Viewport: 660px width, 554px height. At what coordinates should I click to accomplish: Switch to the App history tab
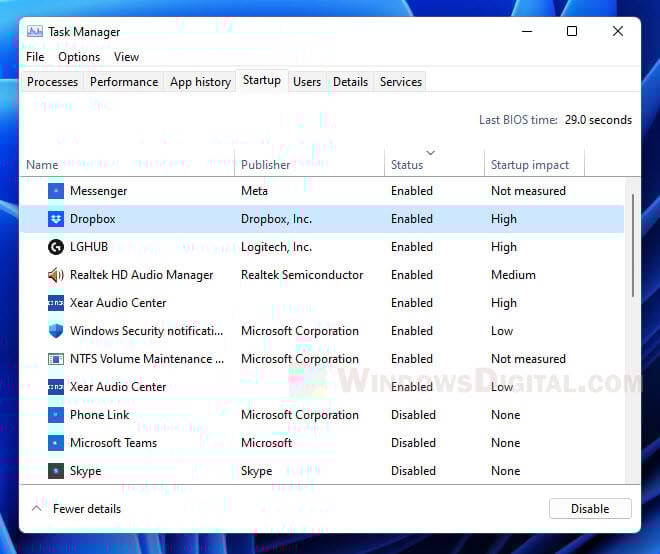pos(200,82)
